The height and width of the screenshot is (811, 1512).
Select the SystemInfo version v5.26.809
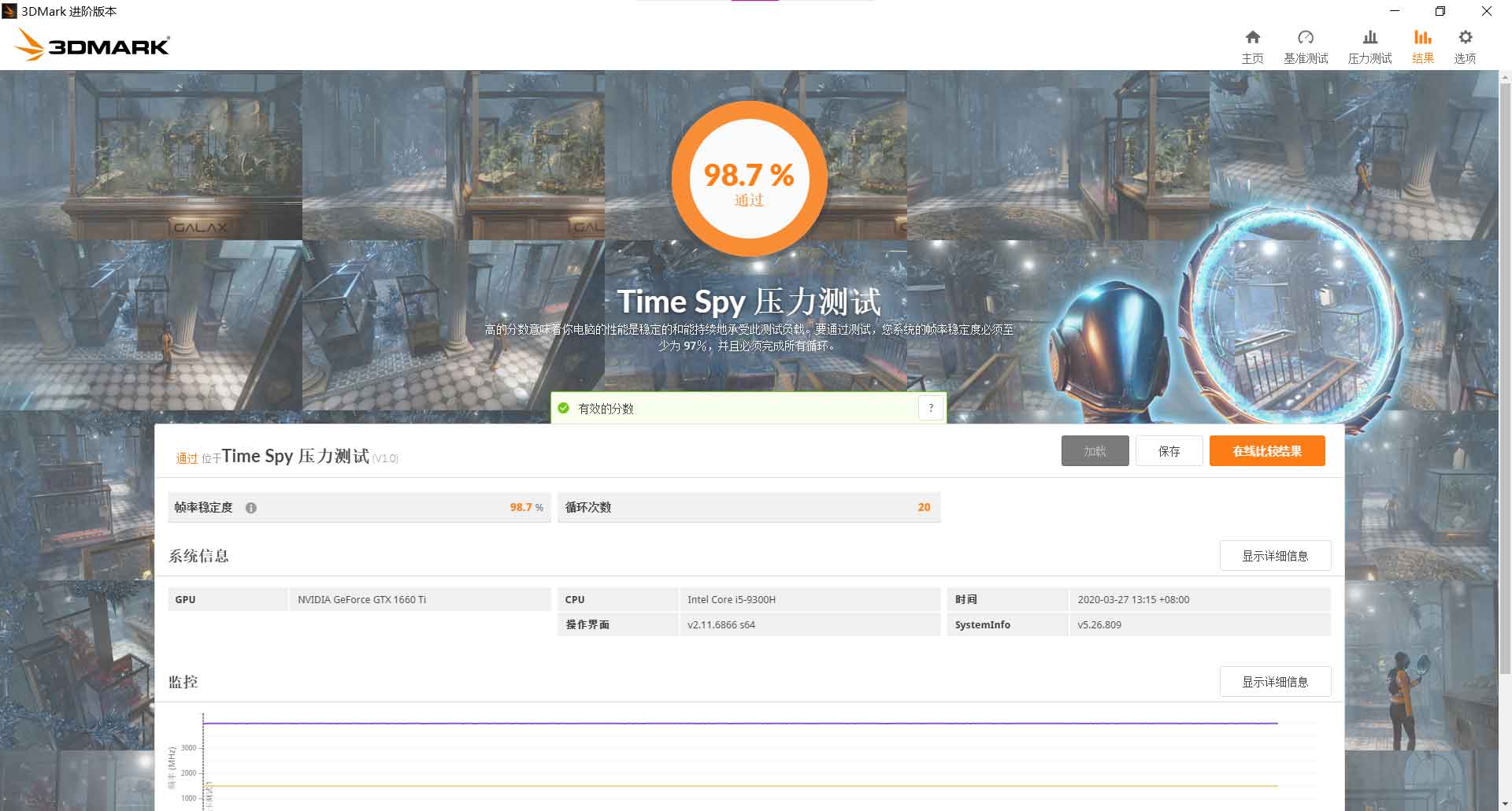(x=1099, y=625)
